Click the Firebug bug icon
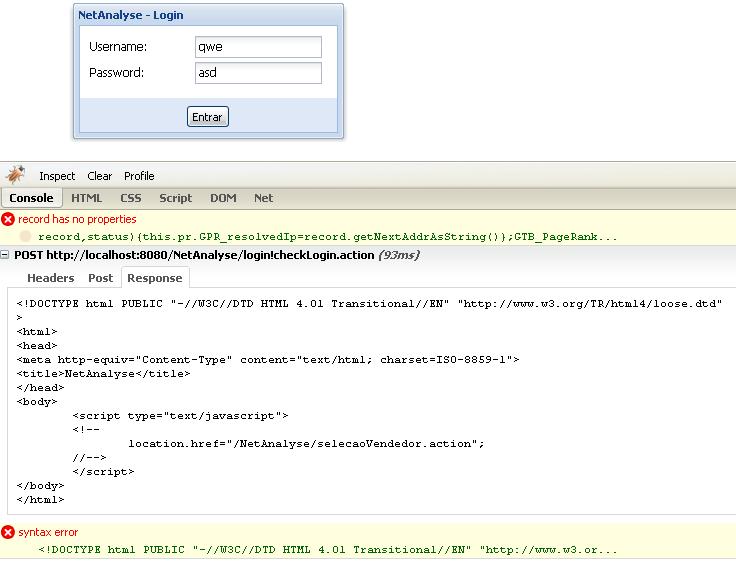This screenshot has height=574, width=736. 15,175
